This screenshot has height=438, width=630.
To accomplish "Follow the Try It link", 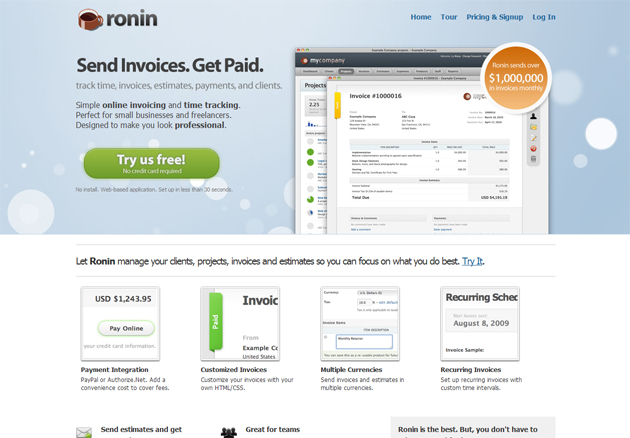I will tap(472, 261).
